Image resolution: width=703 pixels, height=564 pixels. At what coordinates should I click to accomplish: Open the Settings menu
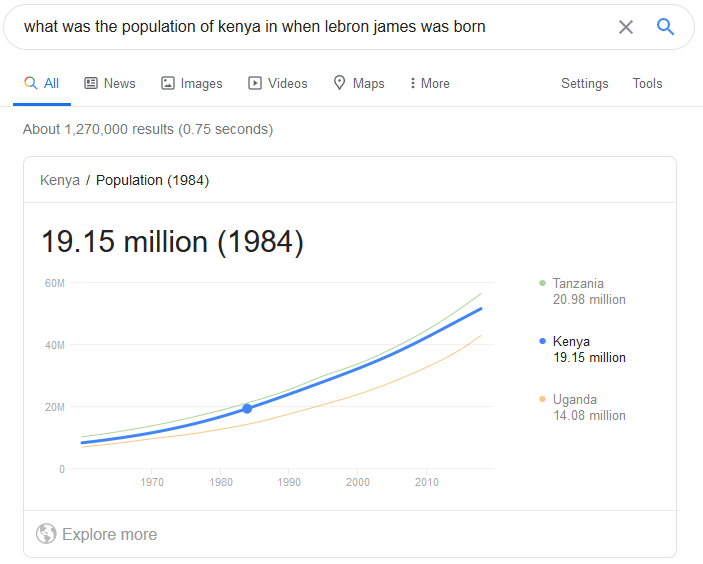585,83
